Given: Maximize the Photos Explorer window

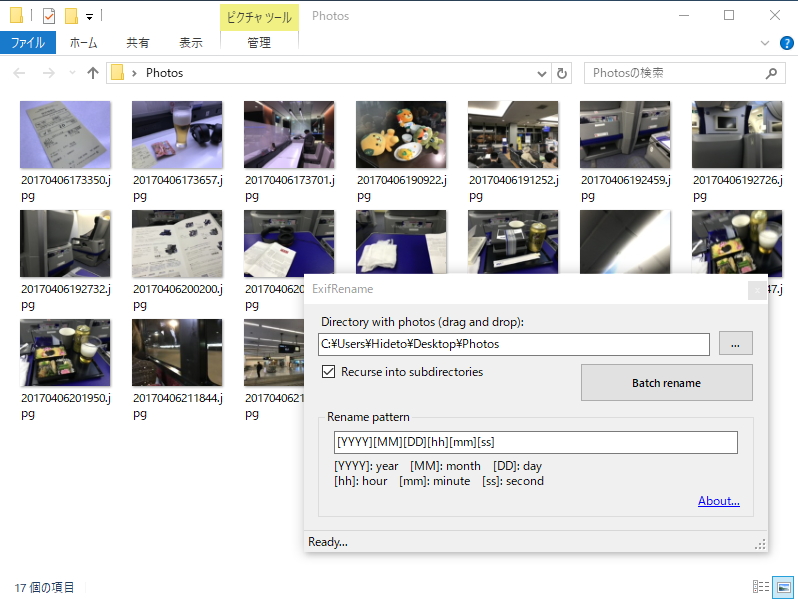Looking at the screenshot, I should point(729,16).
